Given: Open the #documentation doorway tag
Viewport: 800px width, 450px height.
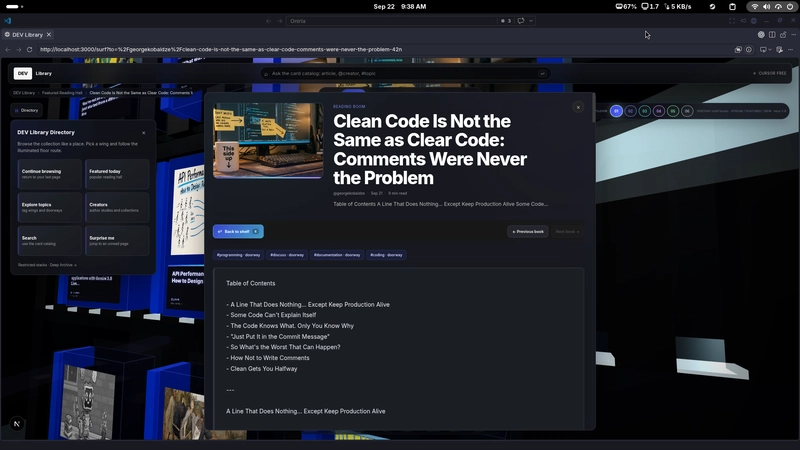Looking at the screenshot, I should click(337, 255).
